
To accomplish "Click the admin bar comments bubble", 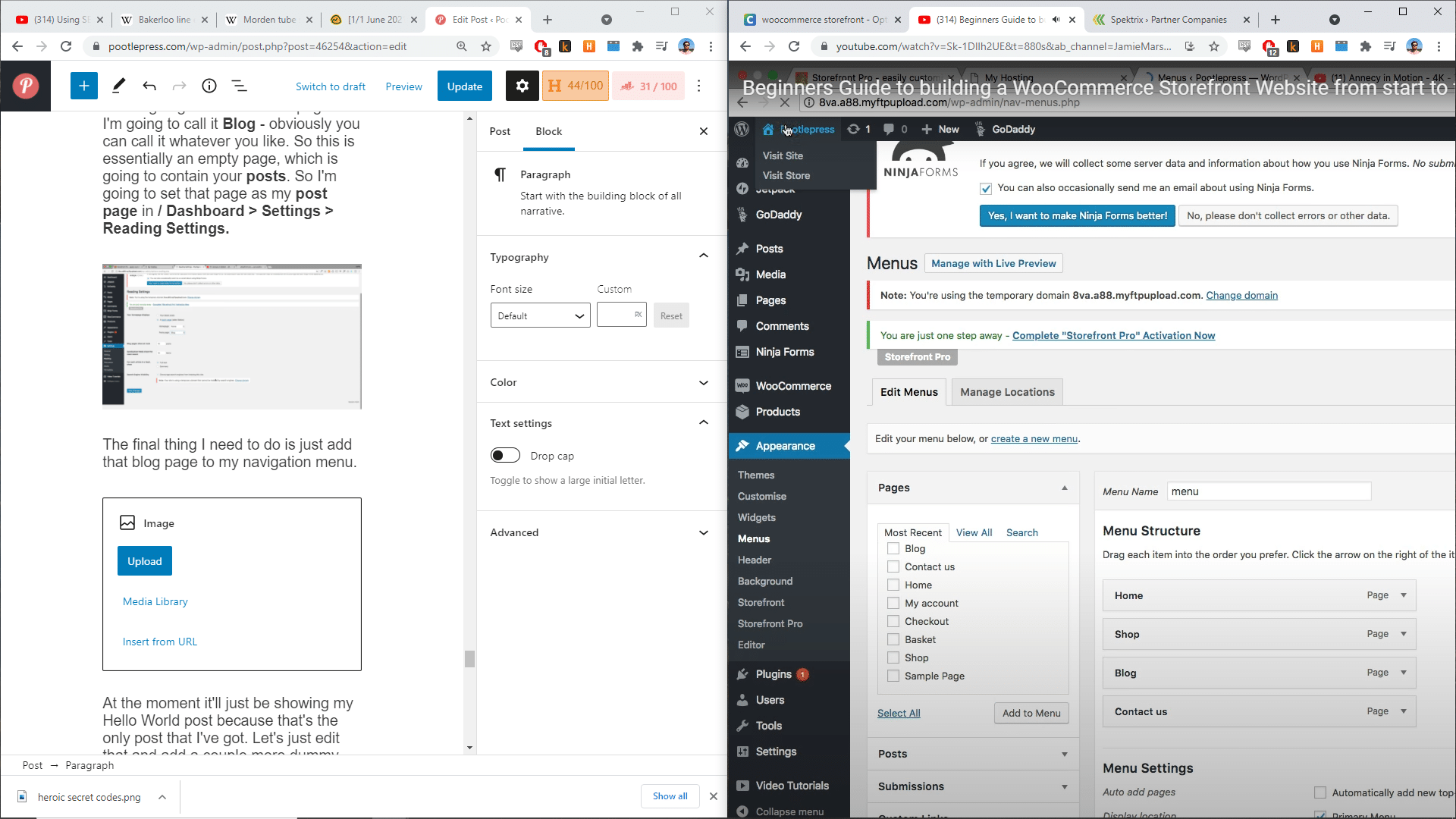I will pos(895,129).
